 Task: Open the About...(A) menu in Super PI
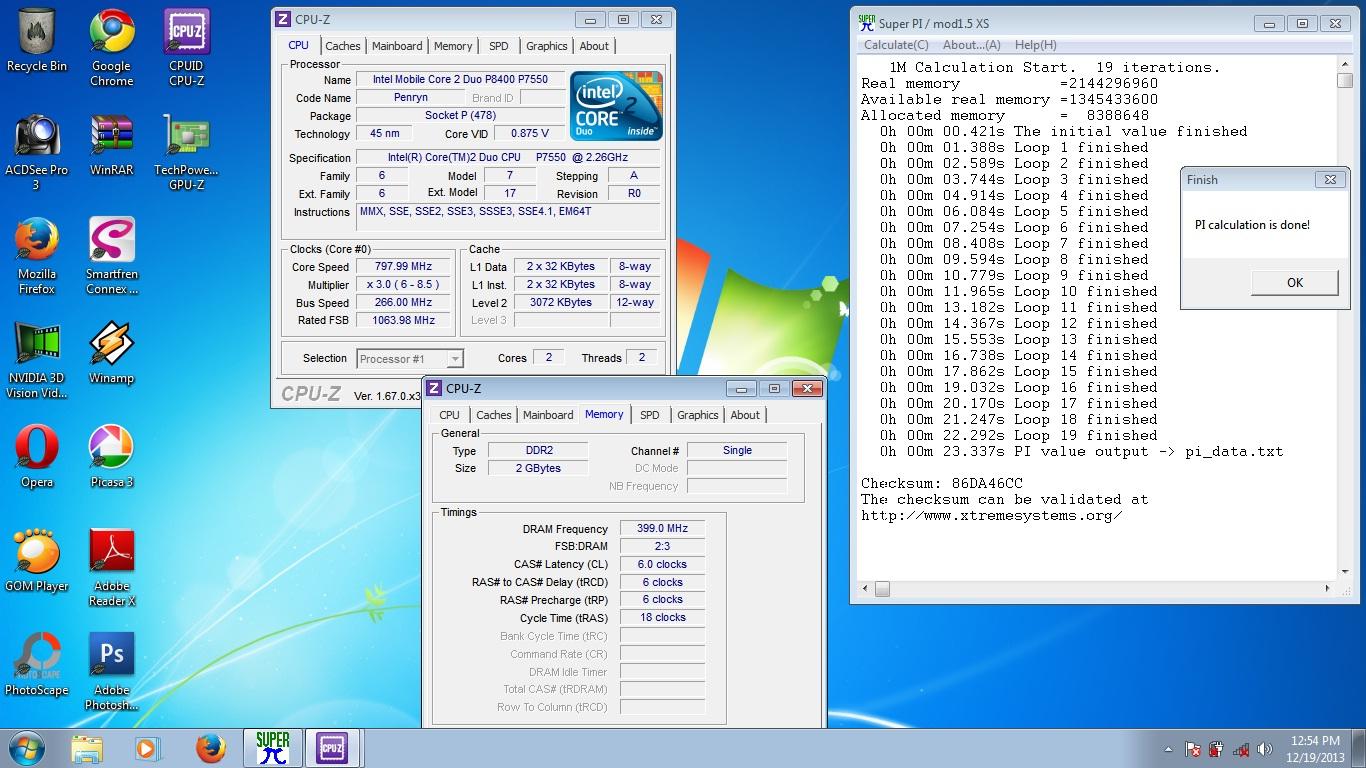pyautogui.click(x=972, y=45)
